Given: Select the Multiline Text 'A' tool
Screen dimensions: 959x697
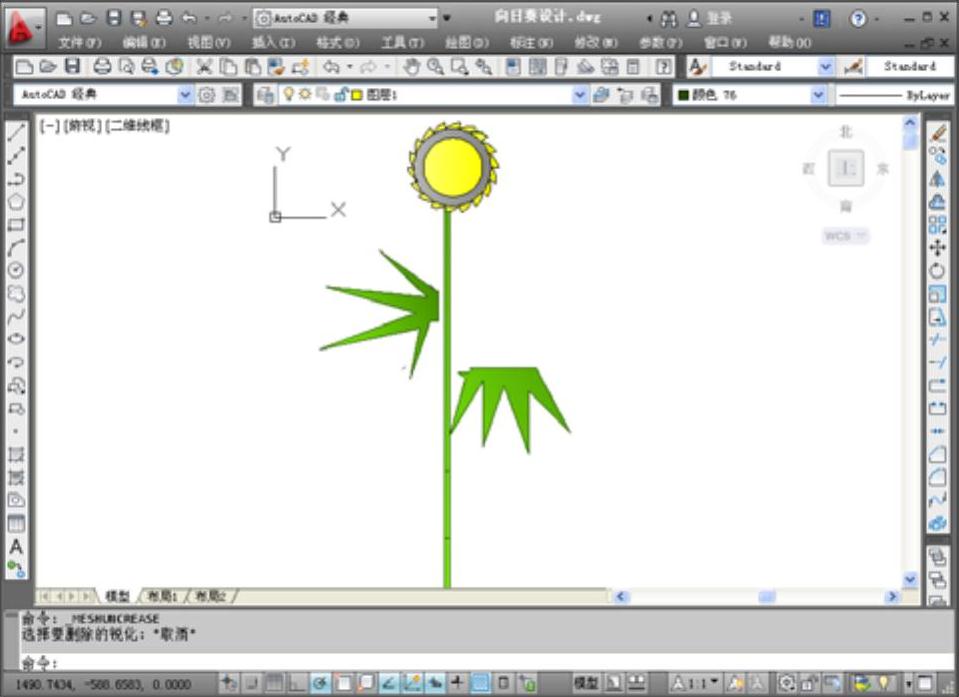Looking at the screenshot, I should (16, 547).
